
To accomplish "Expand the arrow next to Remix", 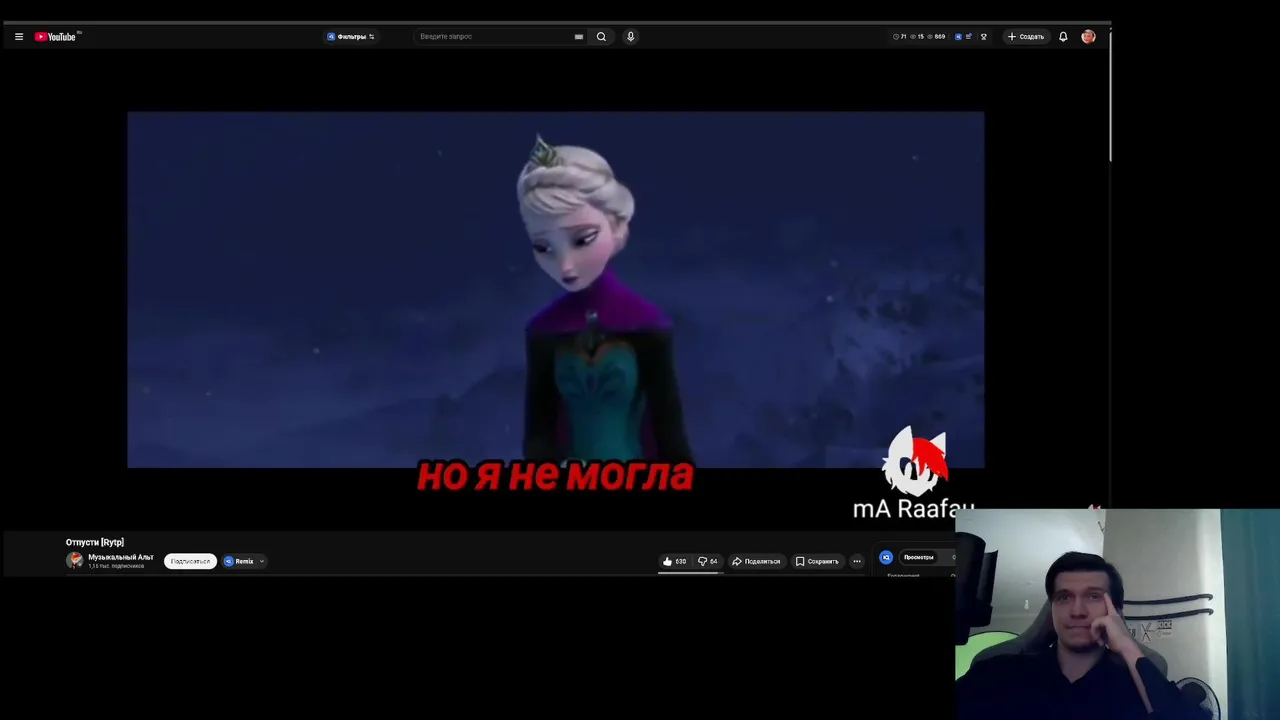I will [262, 561].
